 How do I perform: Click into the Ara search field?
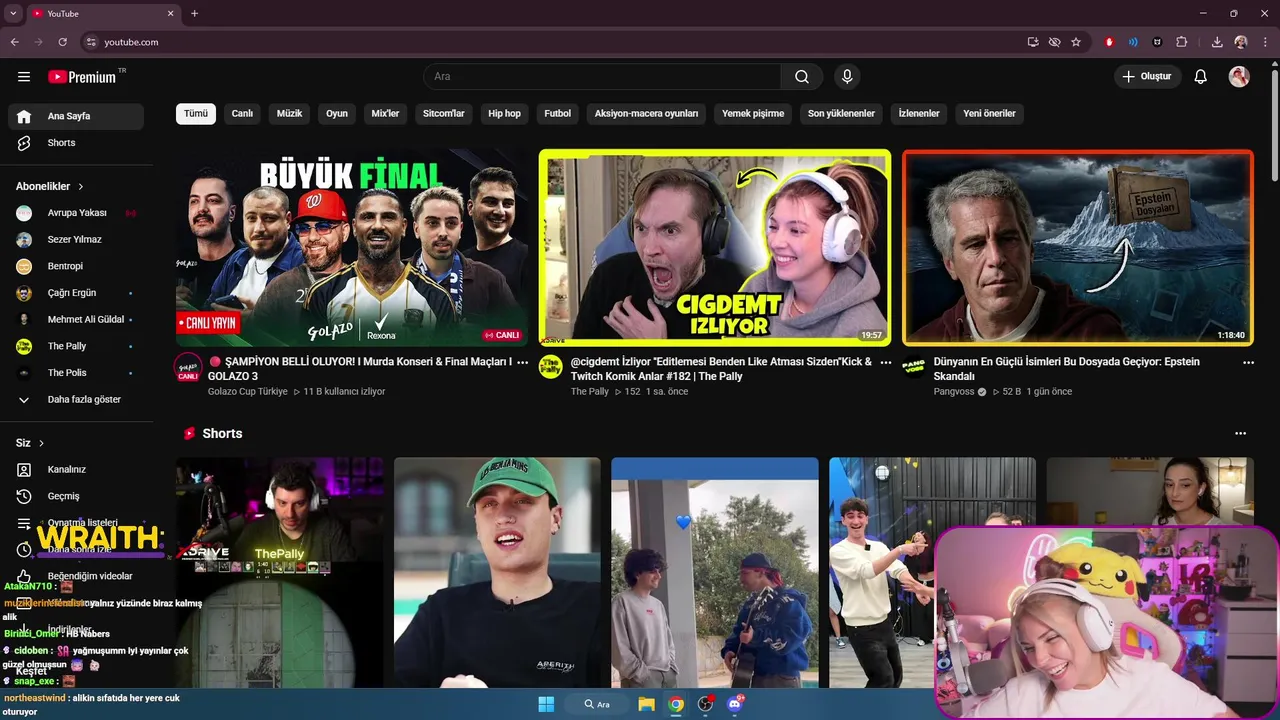coord(602,77)
